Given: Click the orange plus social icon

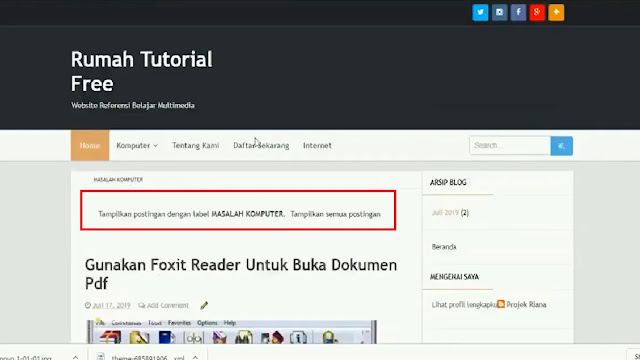Looking at the screenshot, I should (556, 12).
